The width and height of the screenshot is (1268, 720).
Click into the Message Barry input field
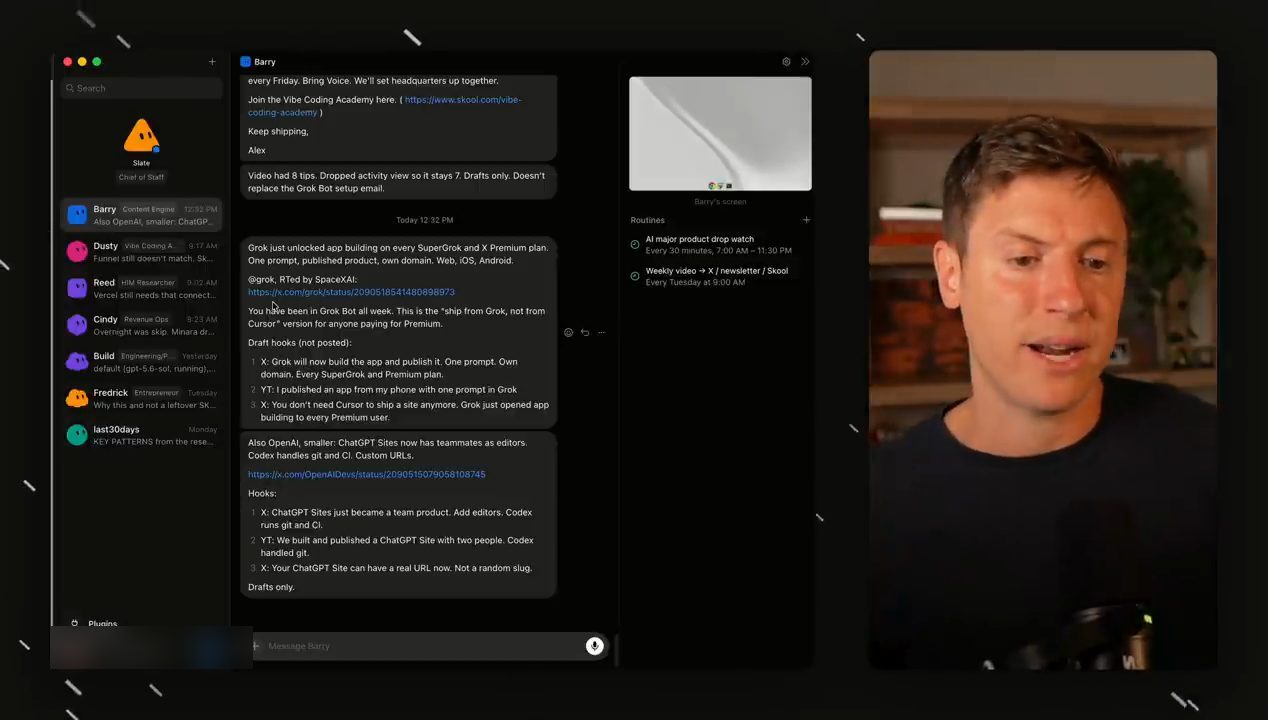(x=424, y=646)
